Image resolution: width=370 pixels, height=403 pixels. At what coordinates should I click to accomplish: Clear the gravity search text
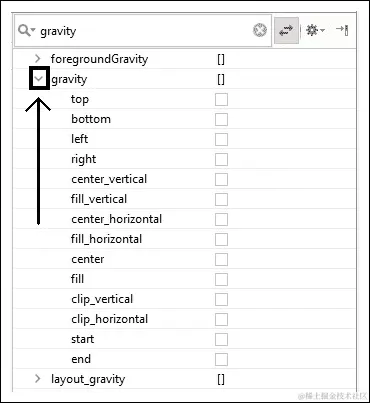(260, 30)
